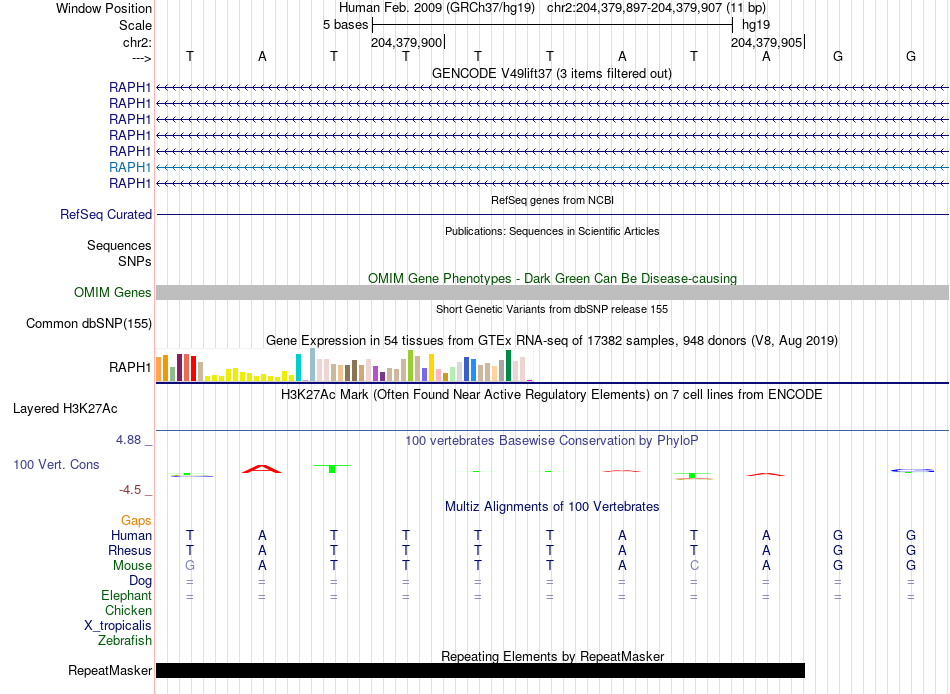
Task: Select the Elephant alignment row label
Action: (x=126, y=596)
